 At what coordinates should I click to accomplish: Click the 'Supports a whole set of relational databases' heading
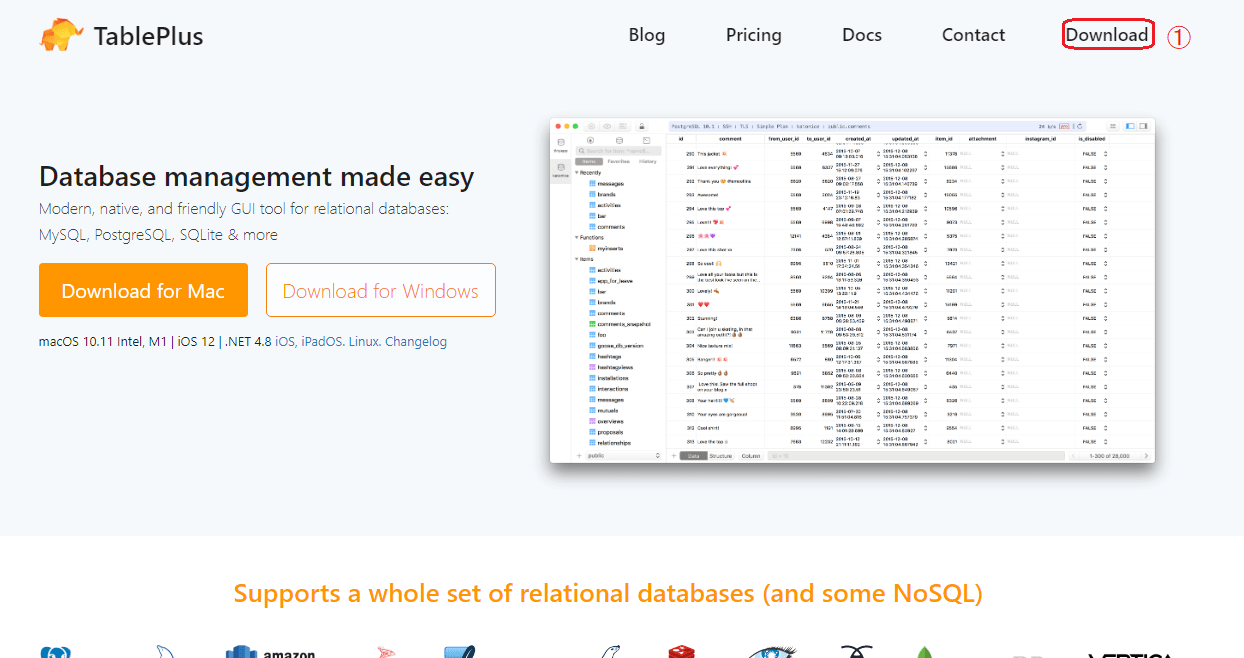tap(608, 594)
